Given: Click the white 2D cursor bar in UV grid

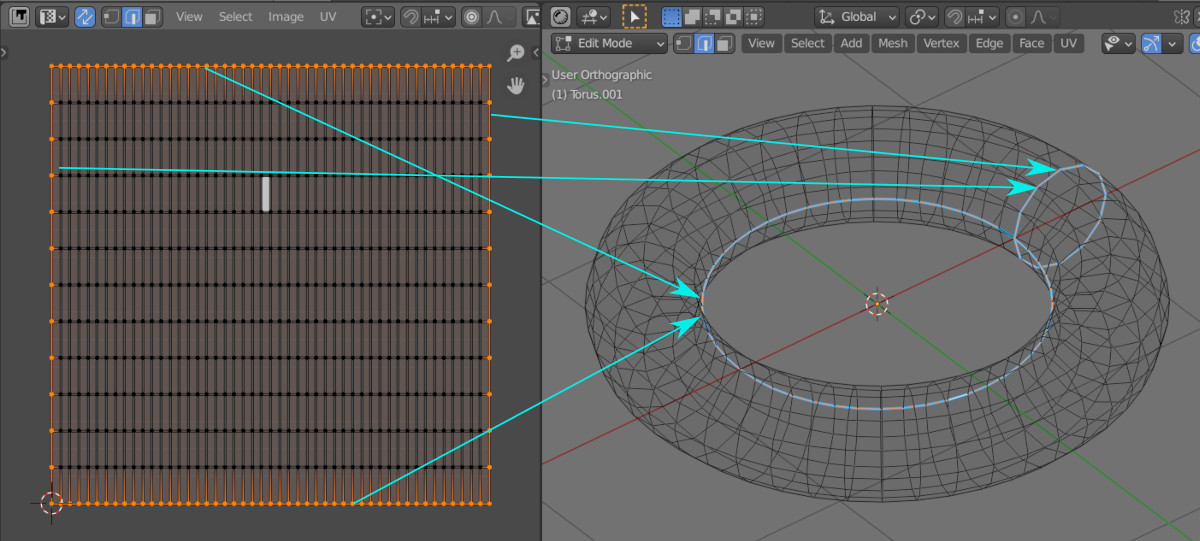Looking at the screenshot, I should click(x=266, y=193).
